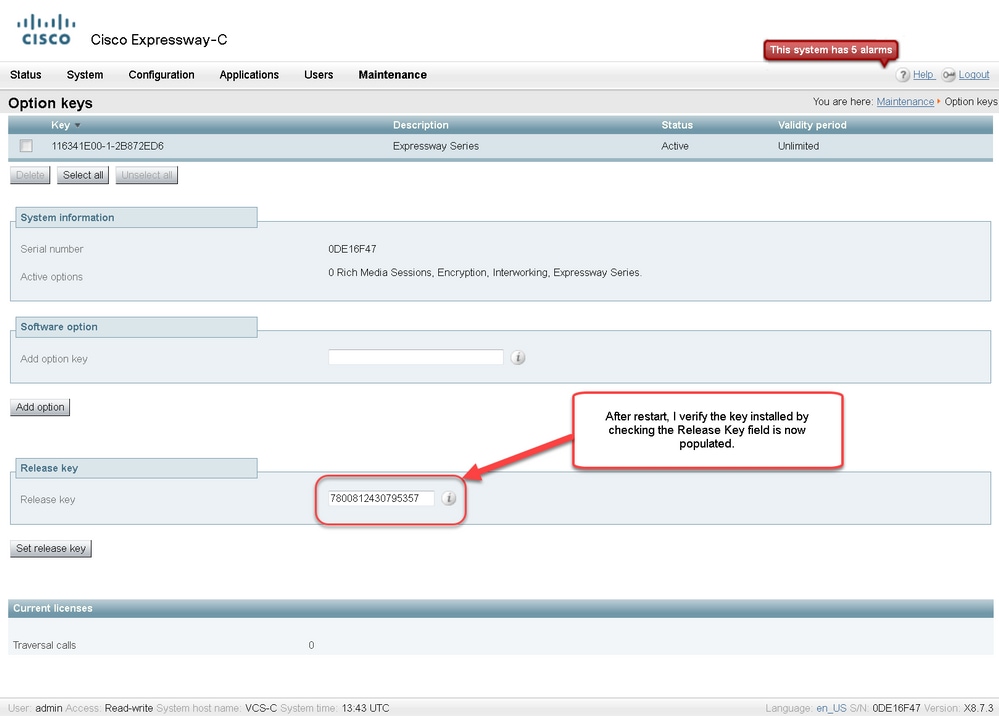The image size is (999, 716).
Task: Focus the Release key input field
Action: click(381, 498)
